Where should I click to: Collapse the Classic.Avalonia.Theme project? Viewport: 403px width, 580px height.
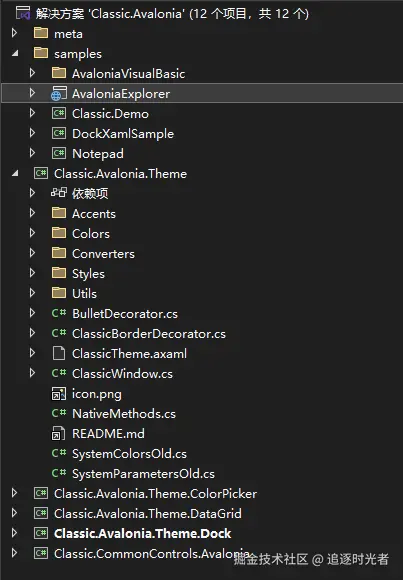click(x=15, y=173)
